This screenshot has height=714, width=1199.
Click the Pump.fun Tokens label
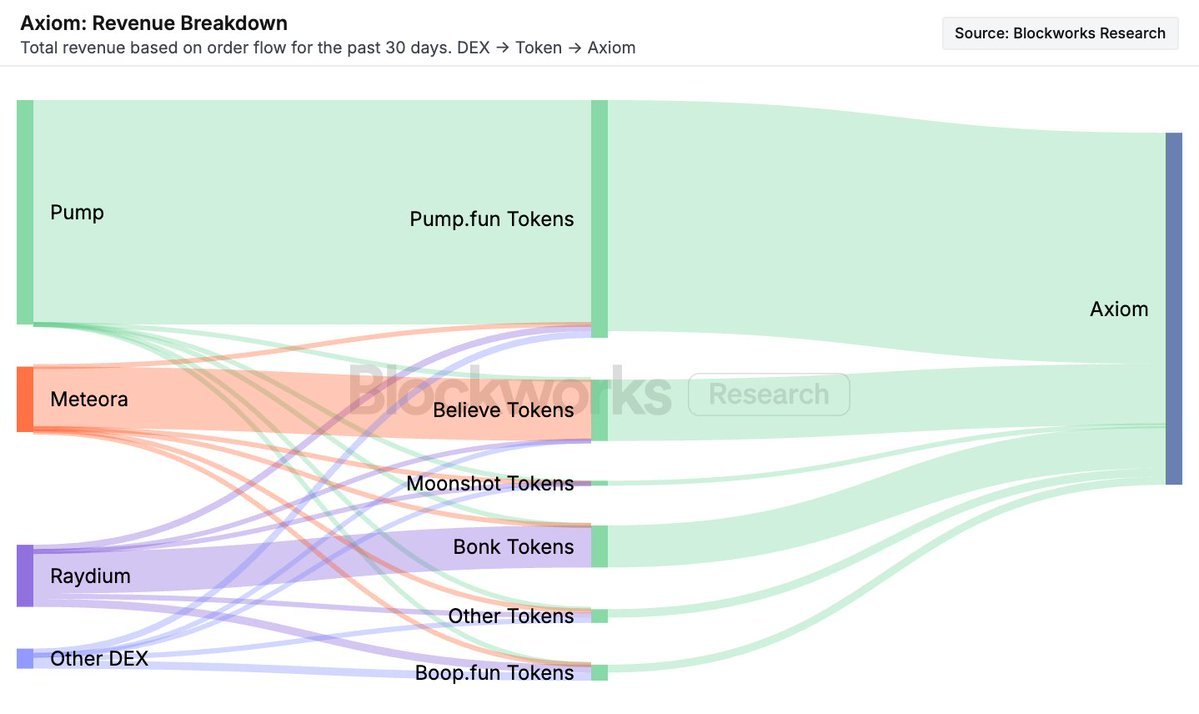[491, 218]
